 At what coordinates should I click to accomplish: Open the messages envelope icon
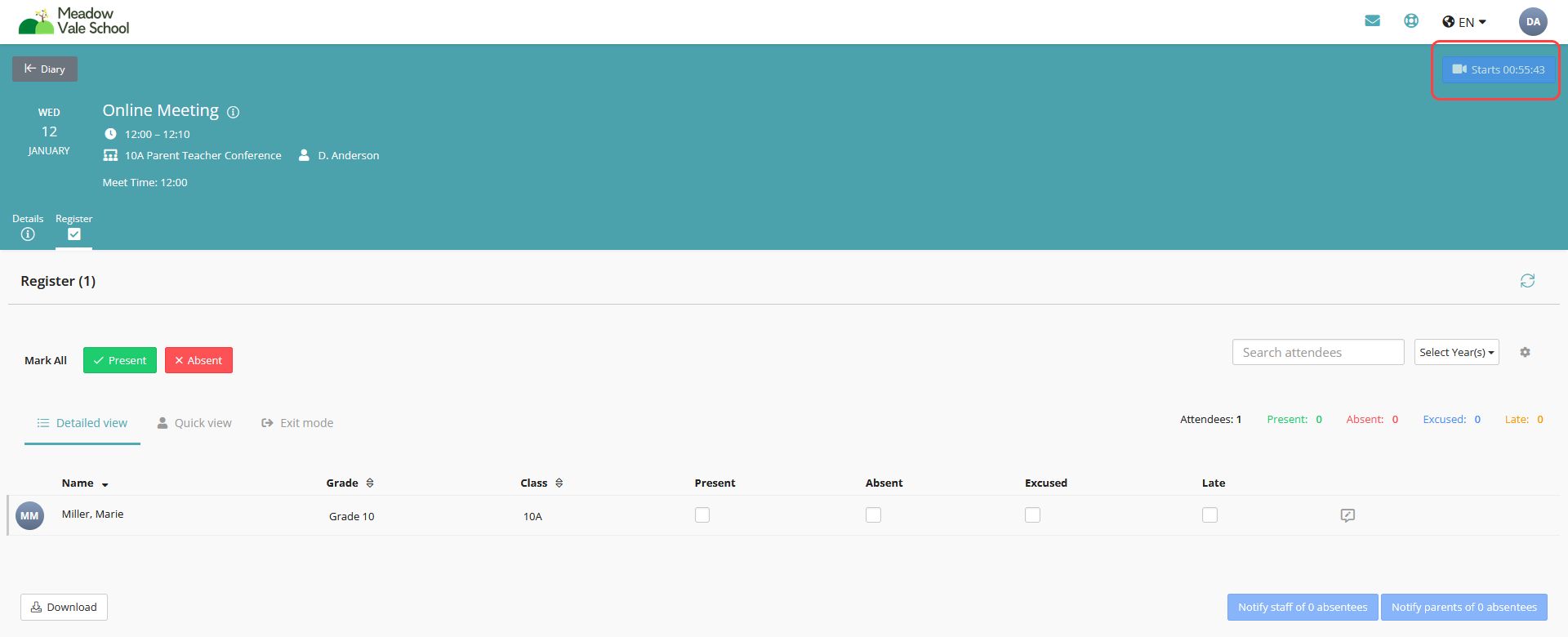[x=1372, y=21]
